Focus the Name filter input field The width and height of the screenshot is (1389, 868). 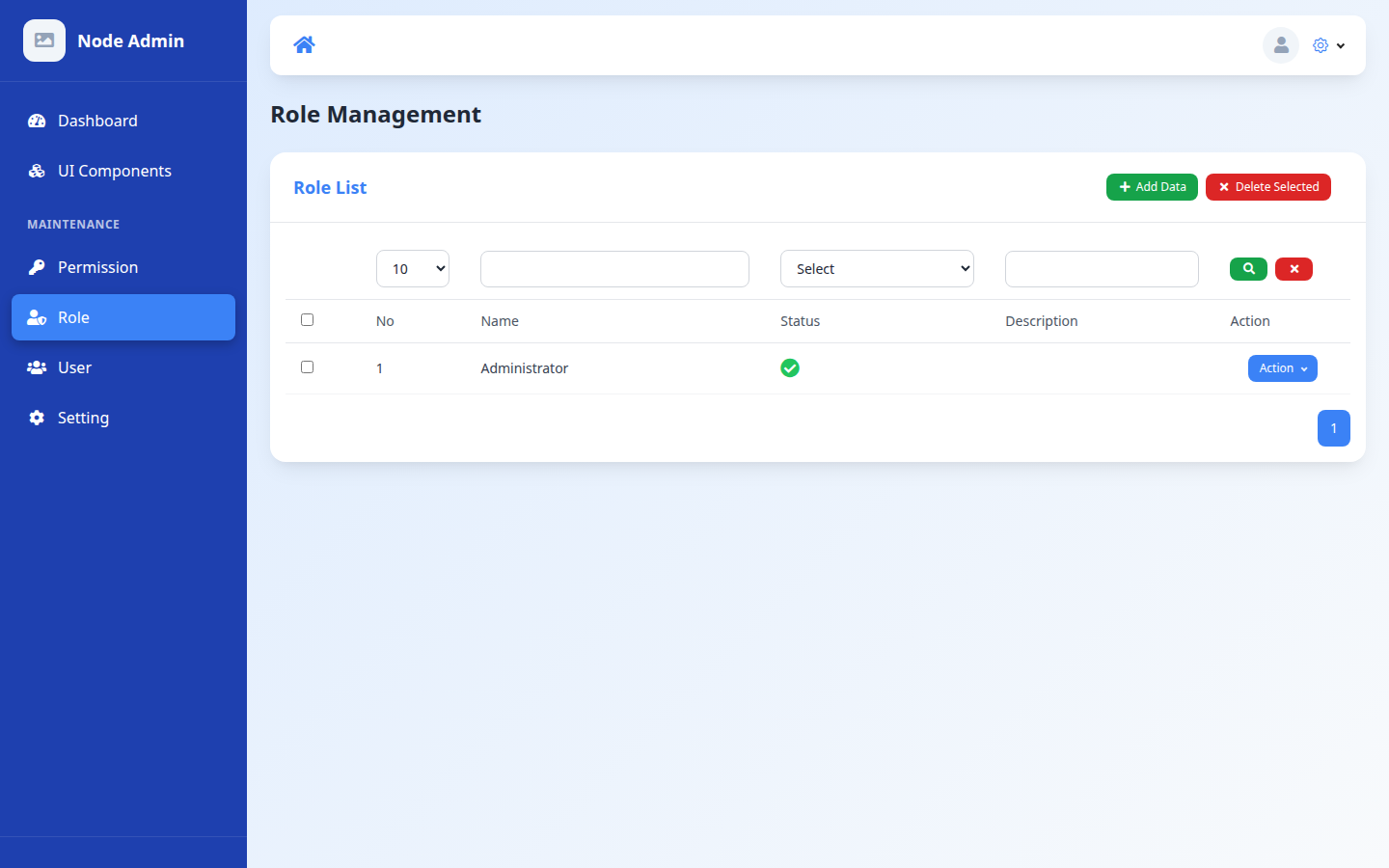(x=614, y=269)
